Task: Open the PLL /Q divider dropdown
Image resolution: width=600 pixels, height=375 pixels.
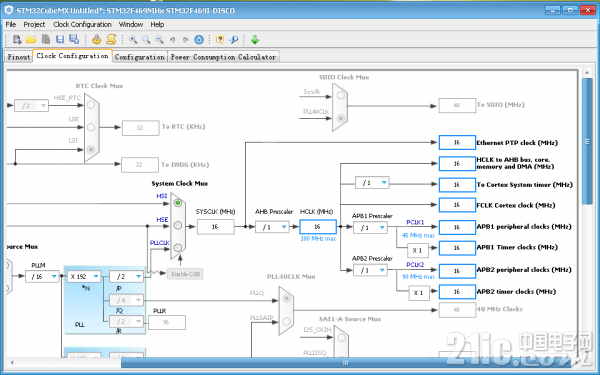Action: [126, 300]
